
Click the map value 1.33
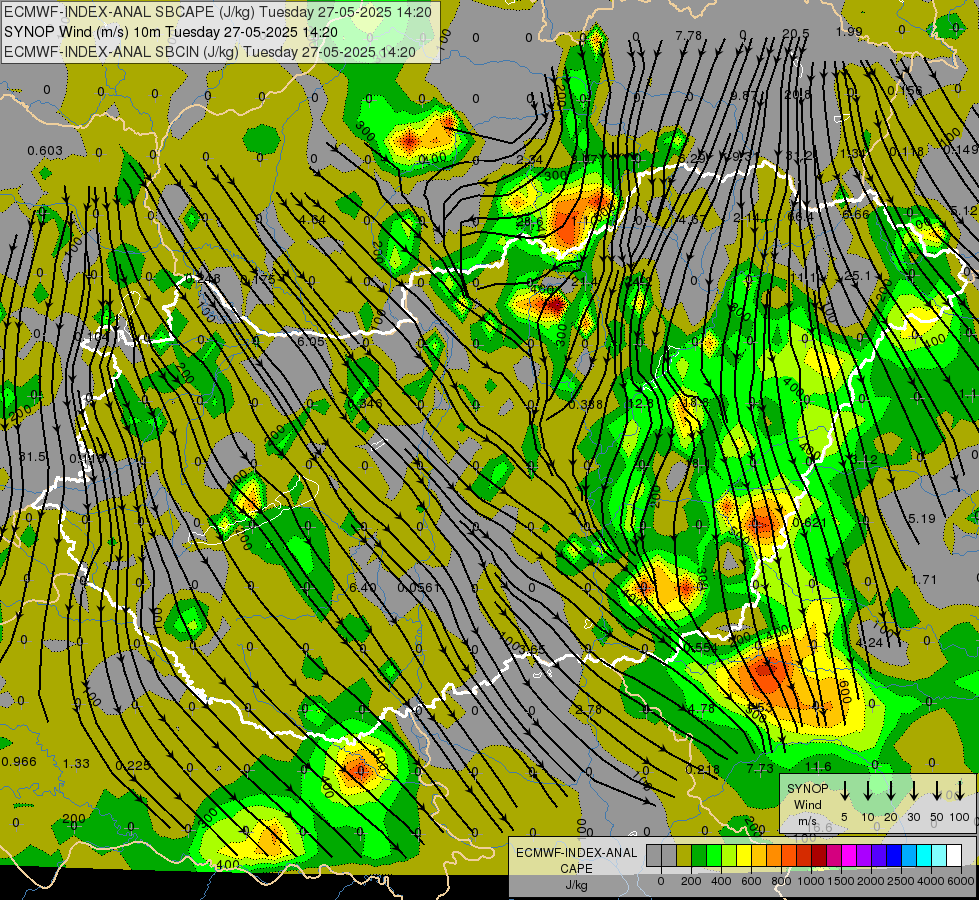[76, 764]
